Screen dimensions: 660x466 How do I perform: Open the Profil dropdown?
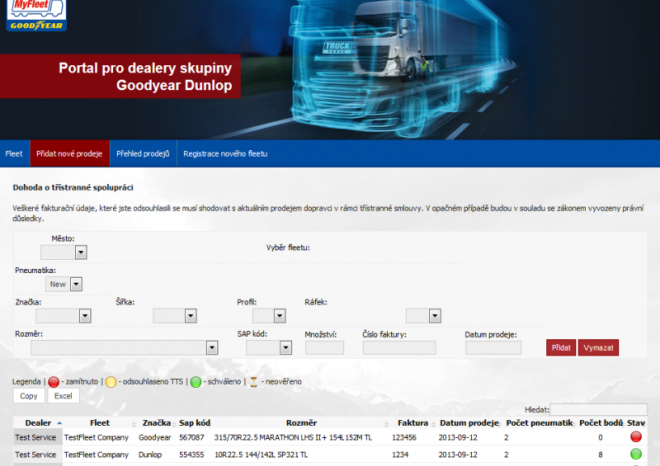(269, 316)
